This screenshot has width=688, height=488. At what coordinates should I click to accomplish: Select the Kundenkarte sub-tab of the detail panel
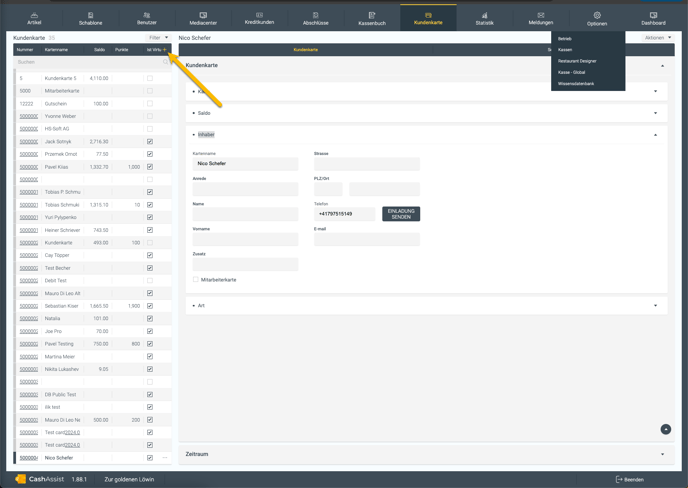click(305, 50)
